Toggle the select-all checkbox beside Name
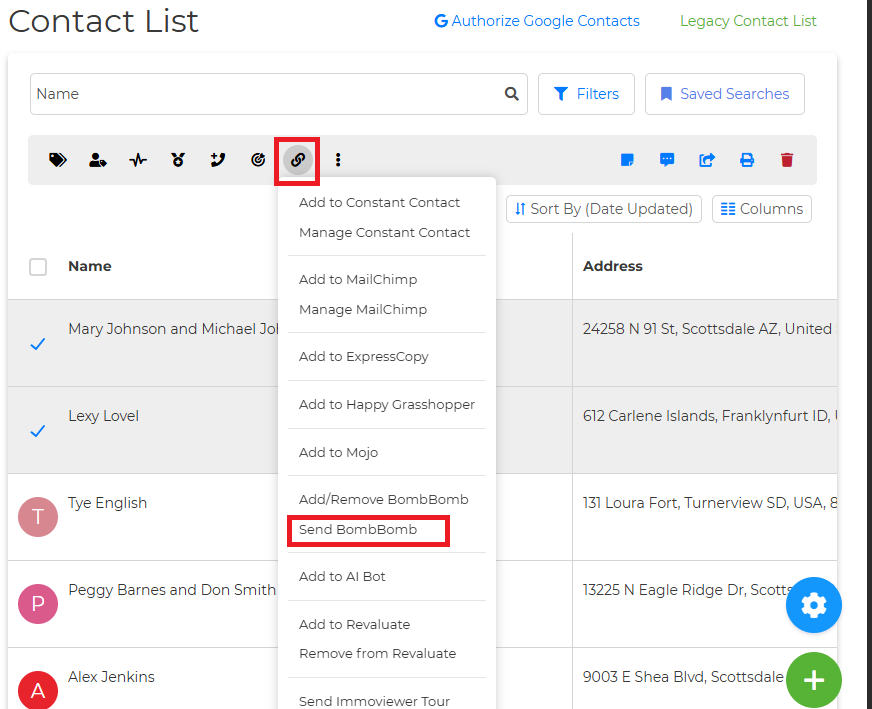872x709 pixels. [x=38, y=267]
